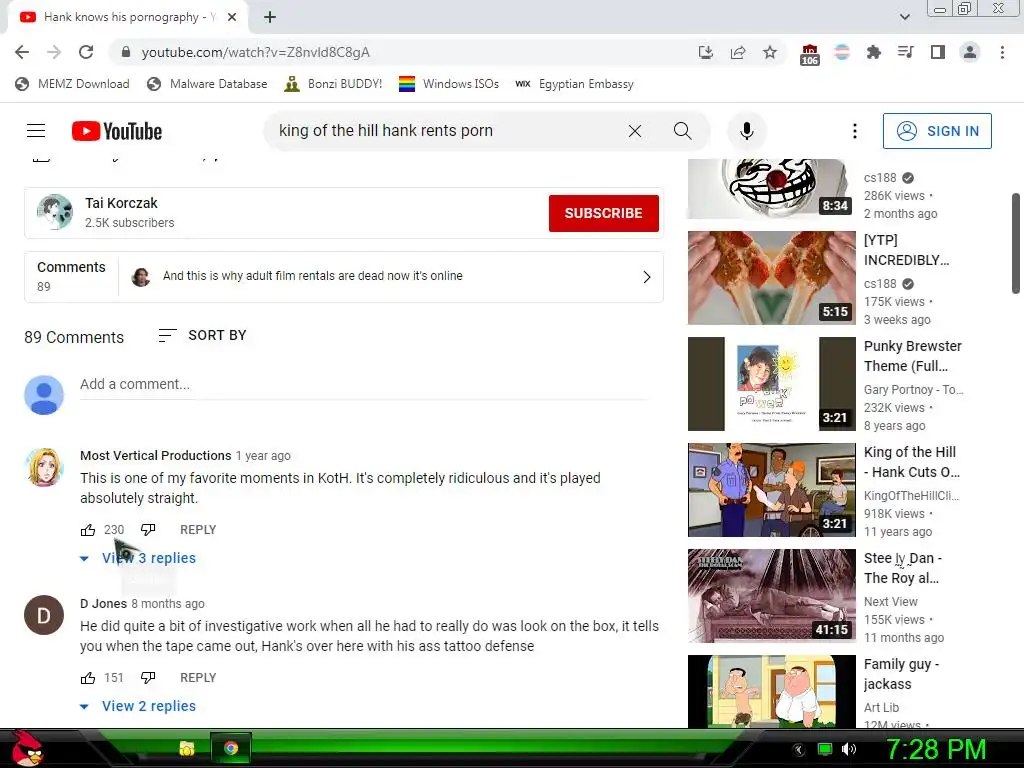Reload the YouTube page
The height and width of the screenshot is (768, 1024).
(86, 52)
